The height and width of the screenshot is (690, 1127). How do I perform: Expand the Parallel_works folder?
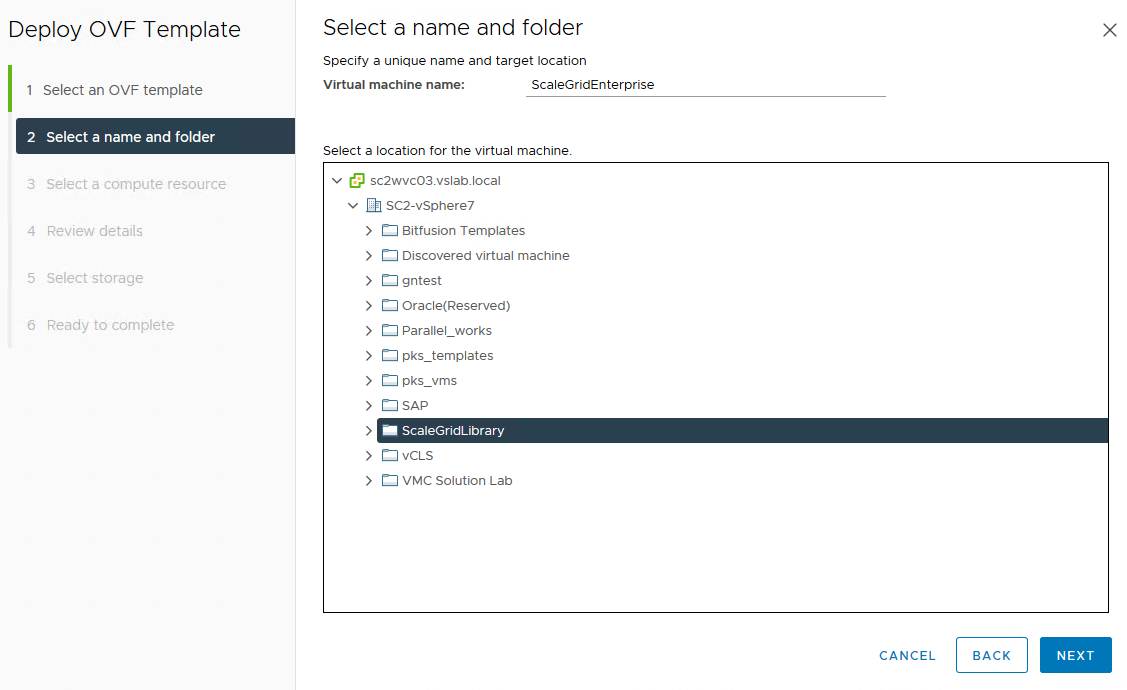(x=369, y=331)
